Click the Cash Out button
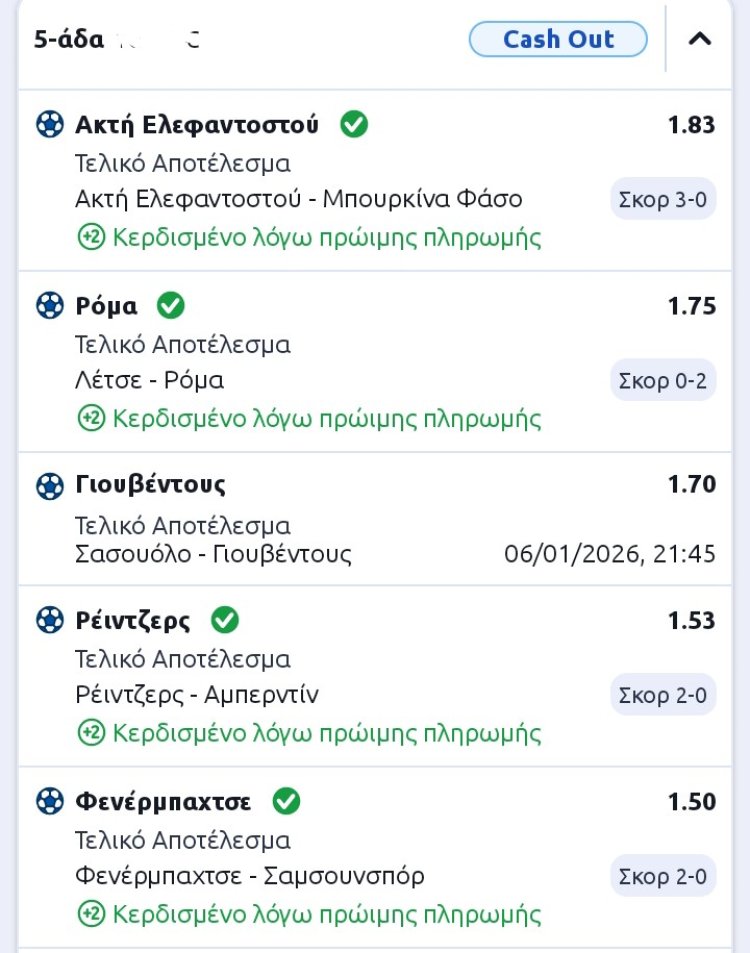This screenshot has width=750, height=953. (558, 40)
